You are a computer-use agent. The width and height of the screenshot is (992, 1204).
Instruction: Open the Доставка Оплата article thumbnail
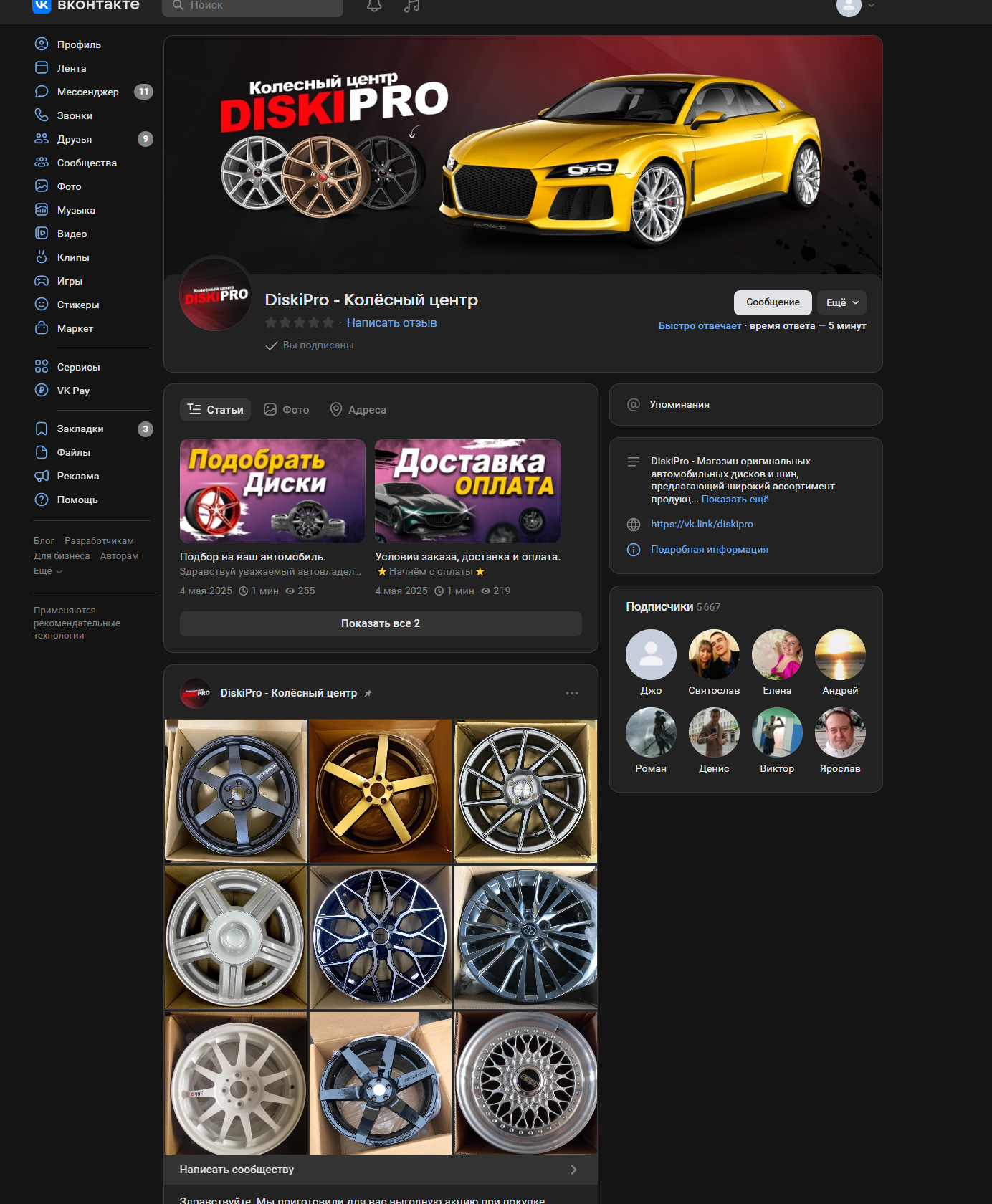click(x=468, y=491)
